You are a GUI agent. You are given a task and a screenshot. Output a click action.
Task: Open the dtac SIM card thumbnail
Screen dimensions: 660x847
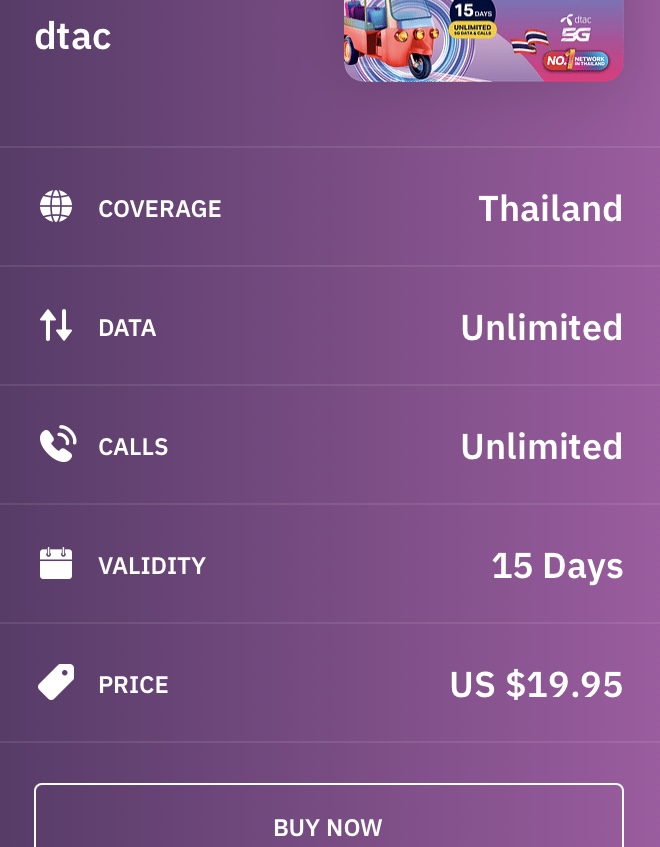coord(484,41)
